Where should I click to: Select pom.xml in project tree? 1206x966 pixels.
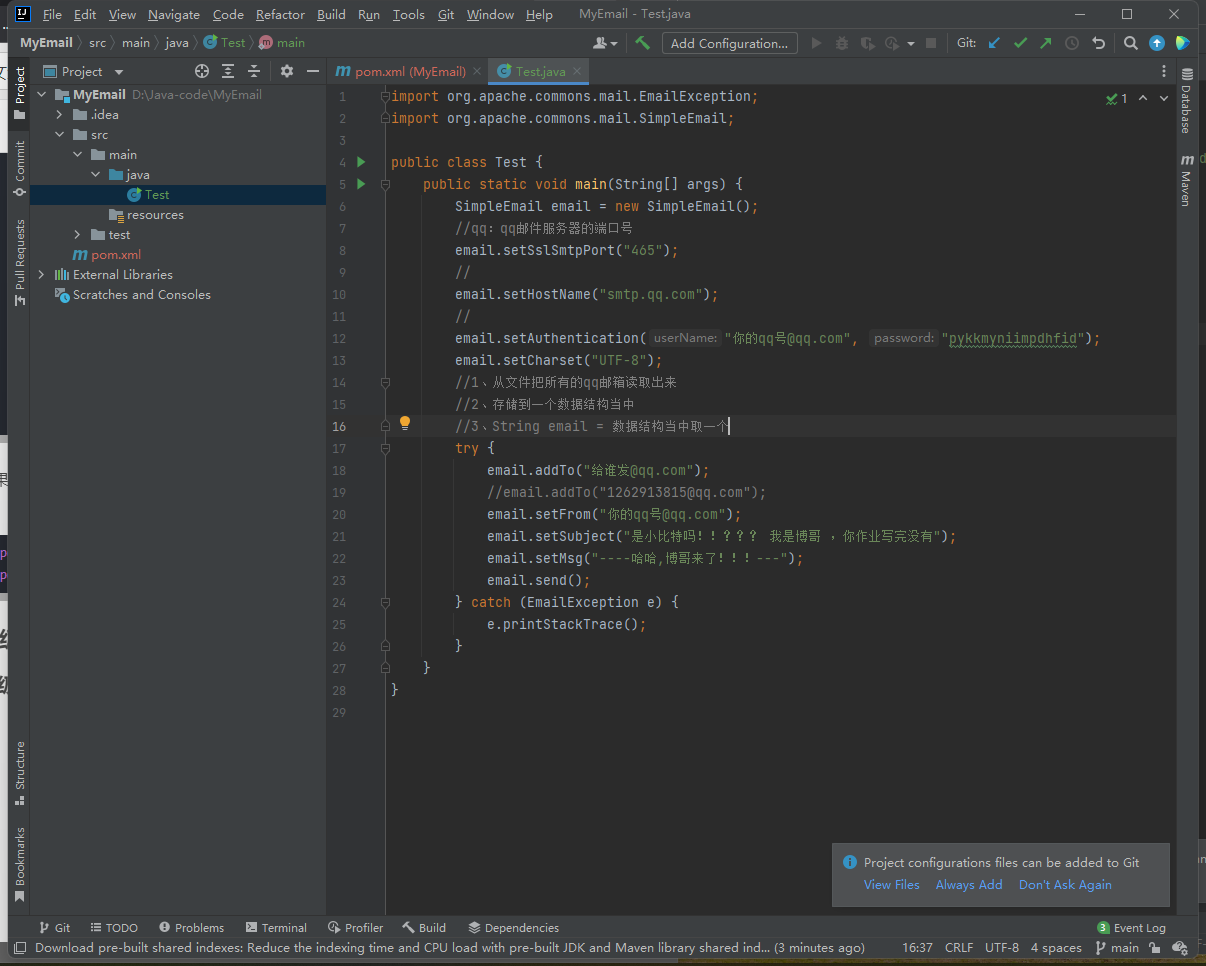116,255
